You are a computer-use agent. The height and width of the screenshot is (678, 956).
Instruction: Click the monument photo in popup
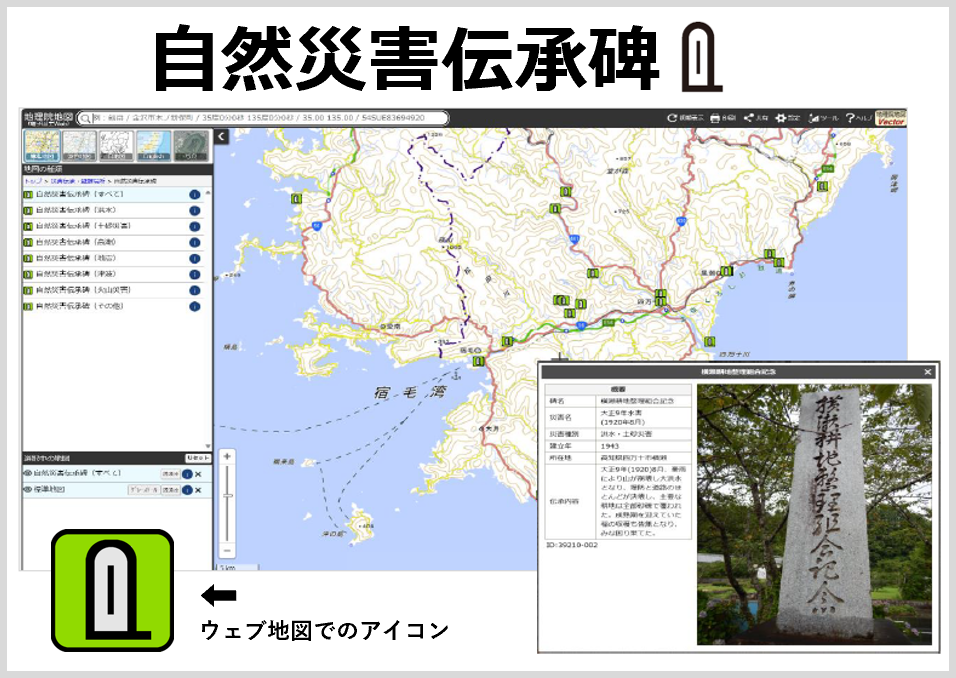point(814,514)
